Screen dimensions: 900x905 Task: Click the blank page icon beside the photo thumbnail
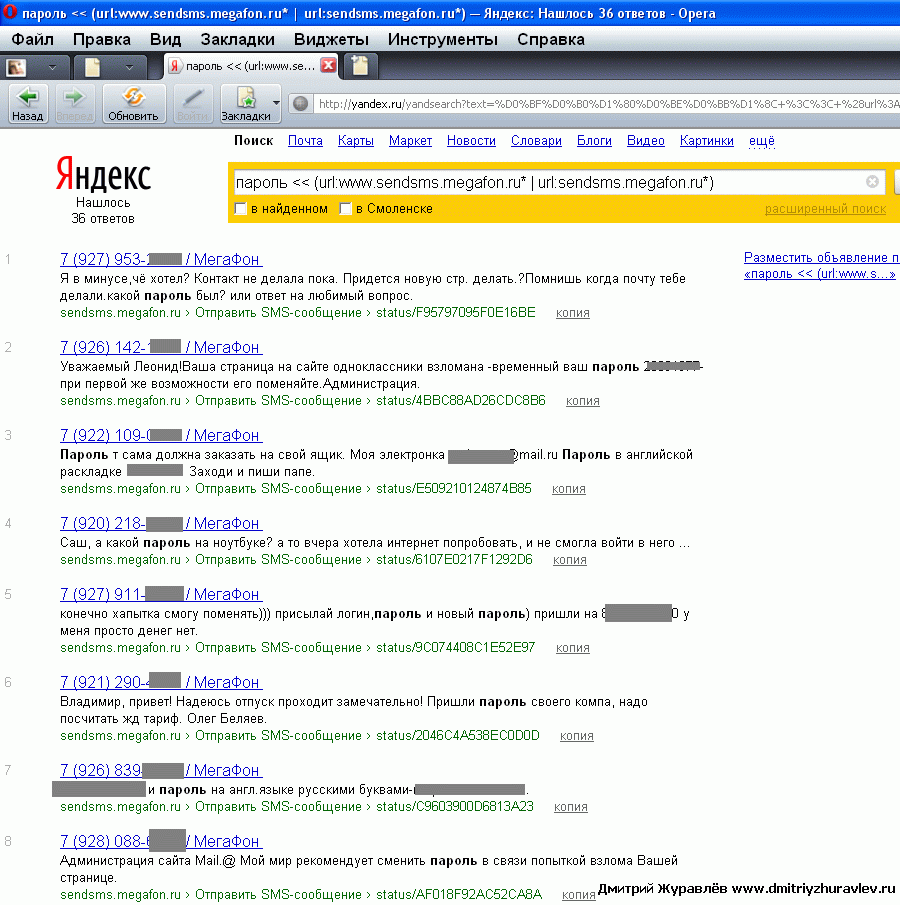[x=92, y=67]
